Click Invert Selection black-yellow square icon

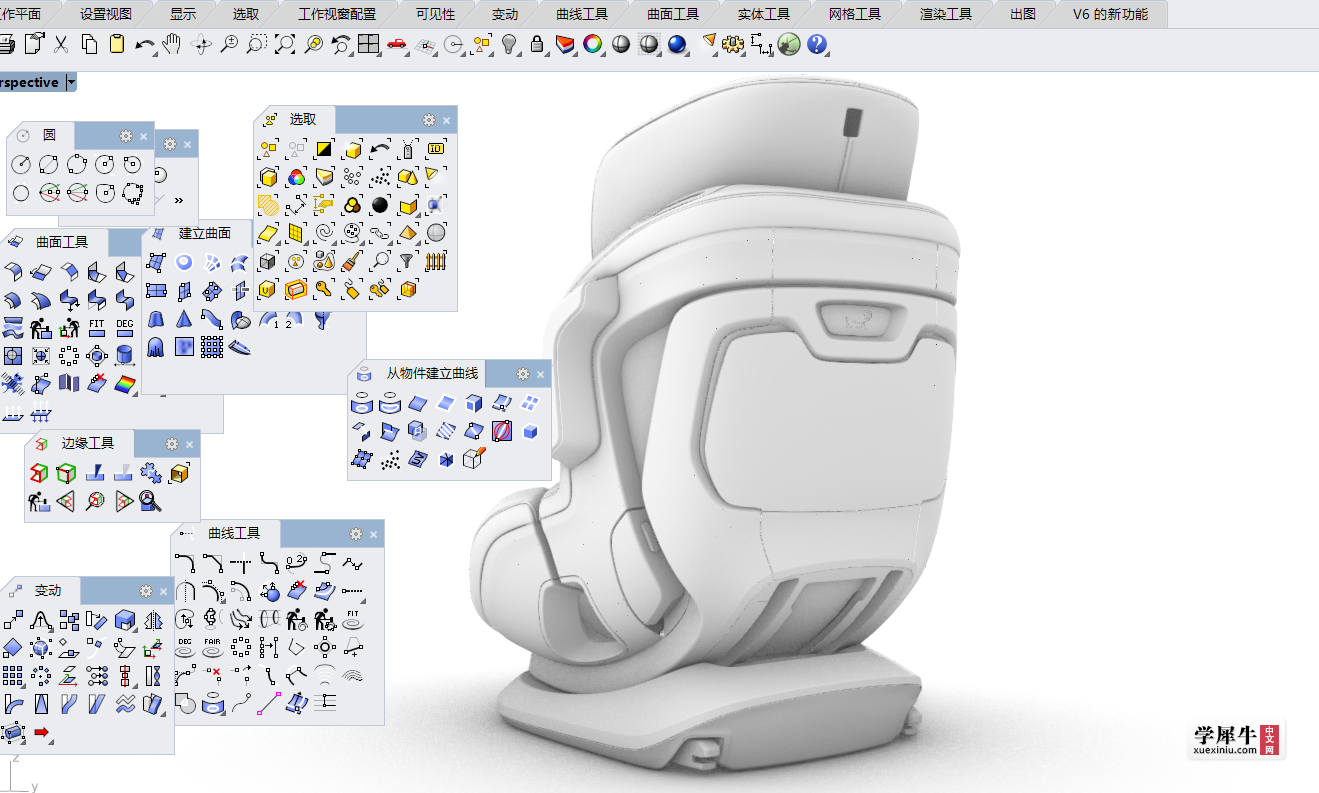(324, 150)
